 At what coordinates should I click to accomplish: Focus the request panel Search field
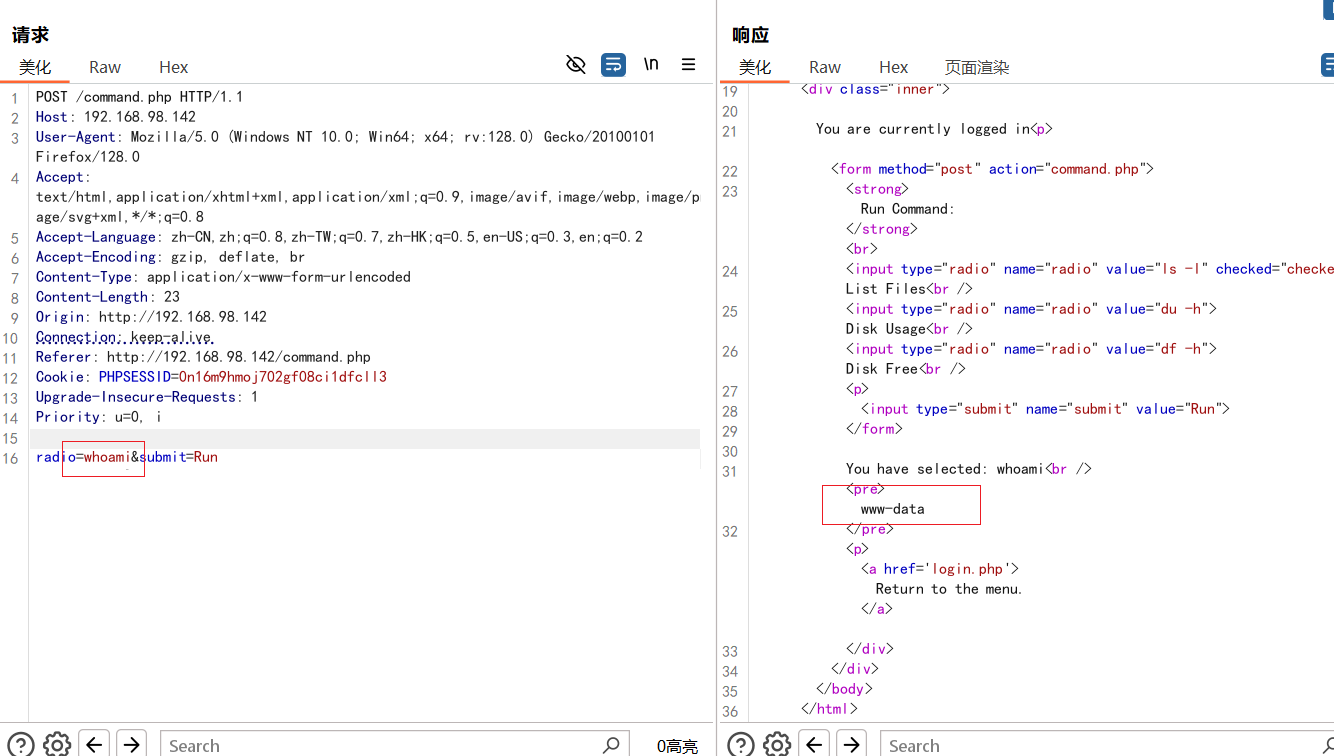click(x=394, y=745)
